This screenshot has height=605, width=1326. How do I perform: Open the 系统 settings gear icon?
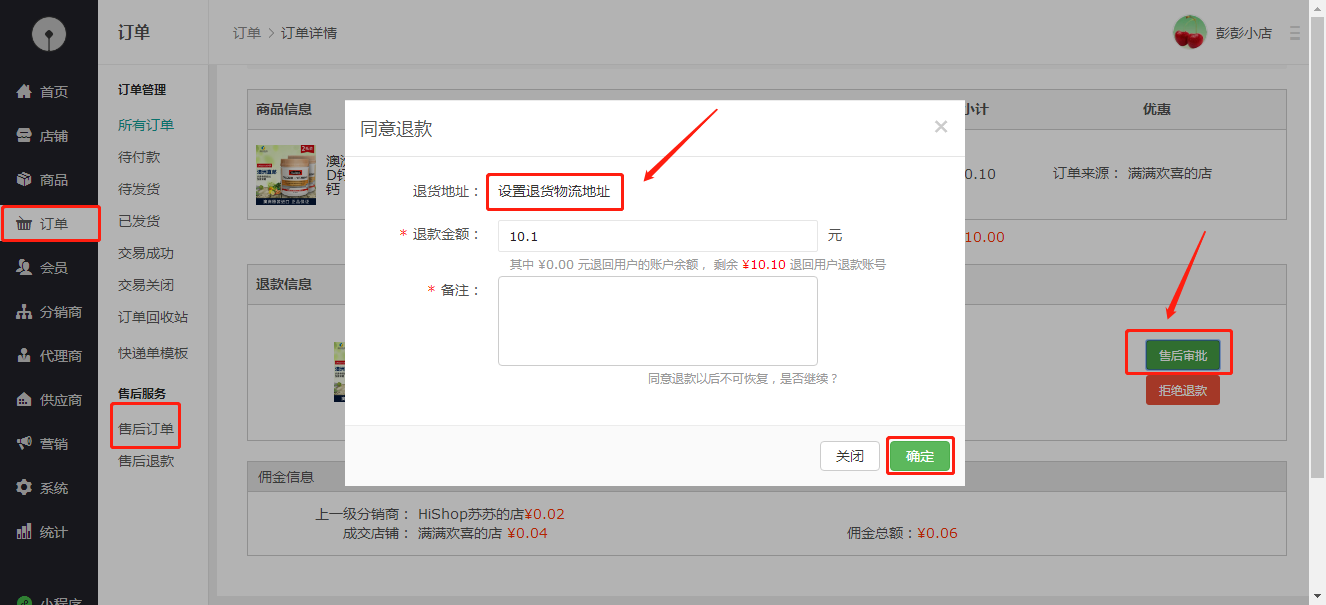click(24, 488)
